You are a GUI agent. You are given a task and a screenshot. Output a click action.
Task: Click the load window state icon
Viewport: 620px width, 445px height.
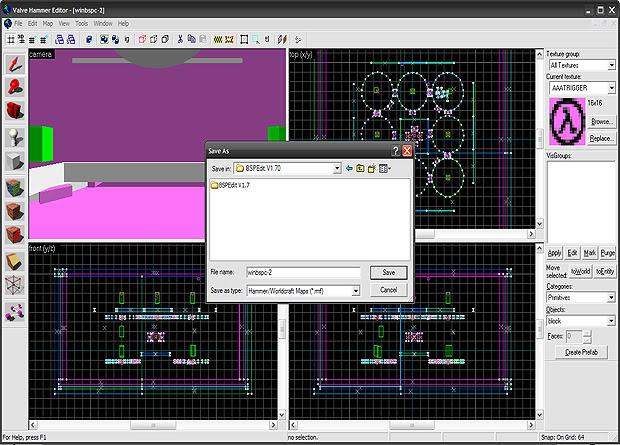tap(59, 39)
